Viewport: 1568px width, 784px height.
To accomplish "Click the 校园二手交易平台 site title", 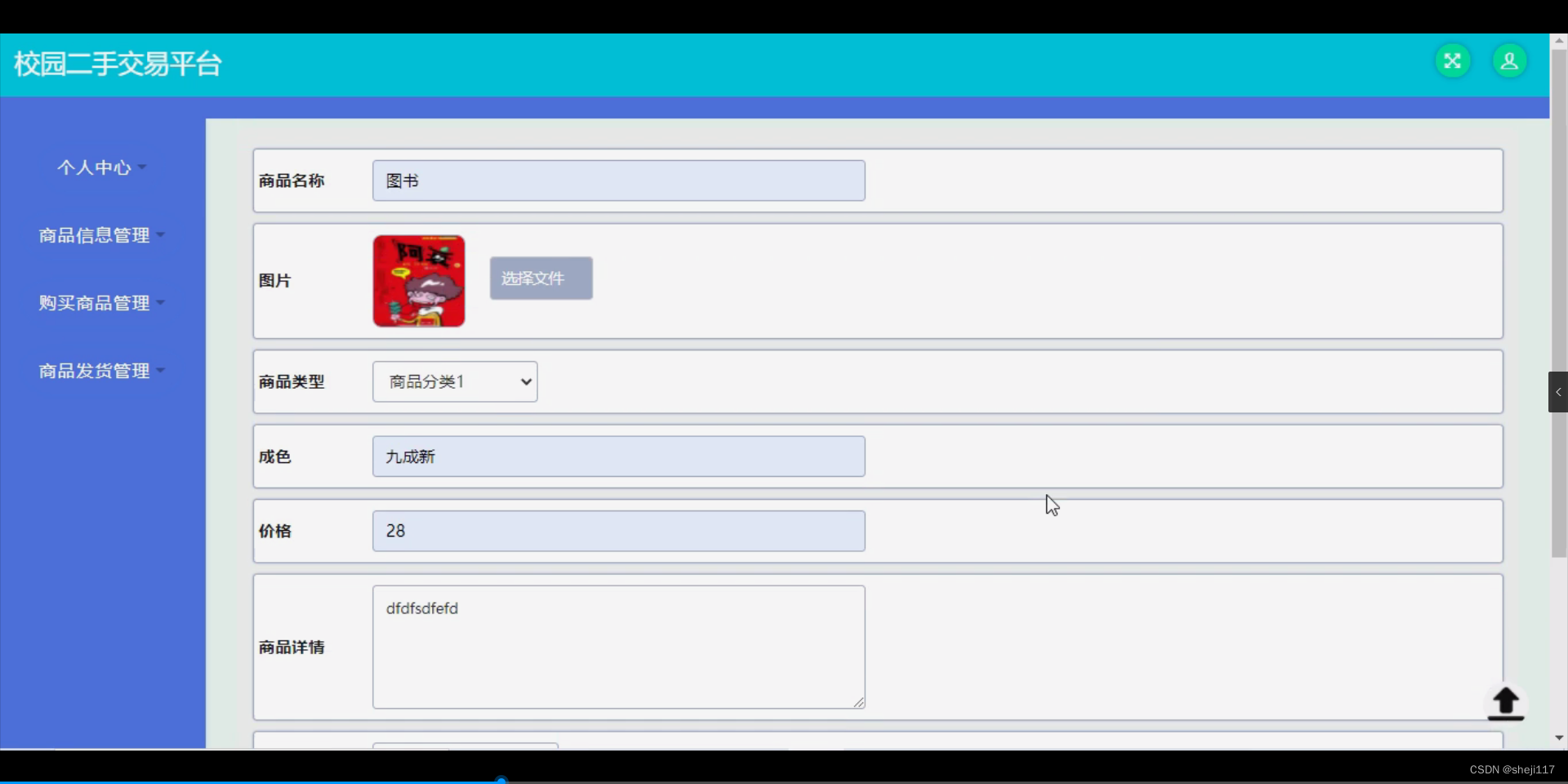I will 118,64.
